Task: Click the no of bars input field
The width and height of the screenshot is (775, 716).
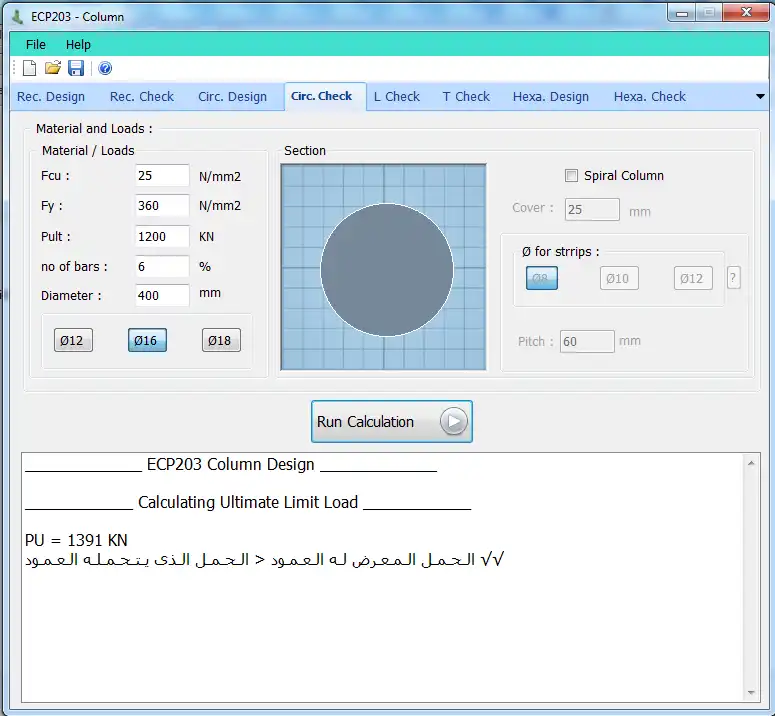Action: click(162, 267)
